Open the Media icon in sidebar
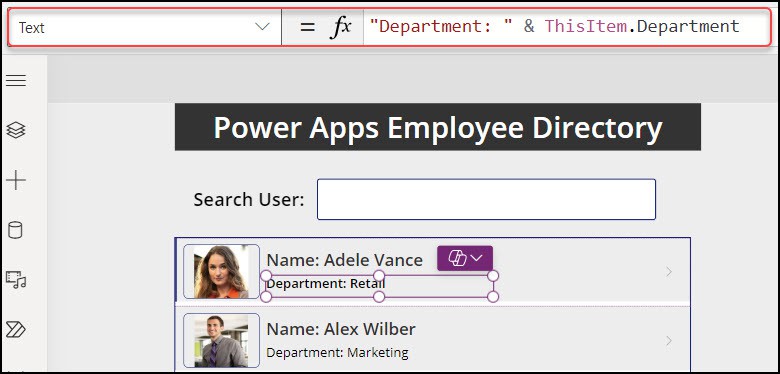The image size is (780, 374). click(x=16, y=280)
